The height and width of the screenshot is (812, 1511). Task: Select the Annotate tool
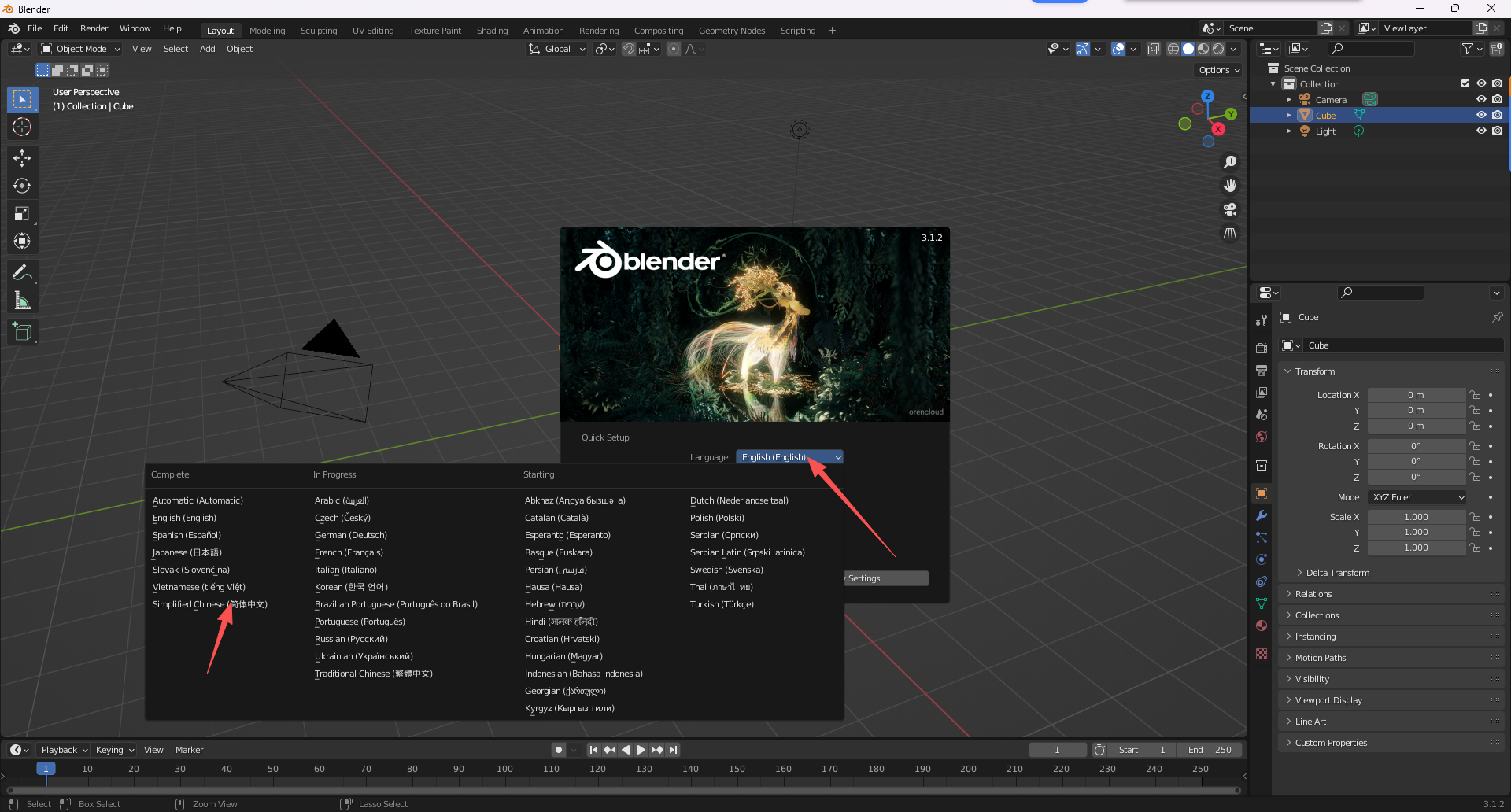pyautogui.click(x=22, y=271)
